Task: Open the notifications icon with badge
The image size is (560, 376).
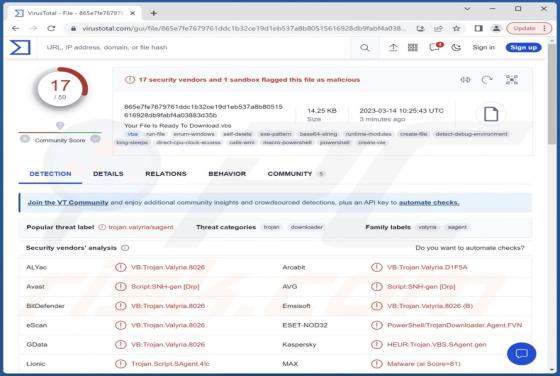Action: [435, 47]
